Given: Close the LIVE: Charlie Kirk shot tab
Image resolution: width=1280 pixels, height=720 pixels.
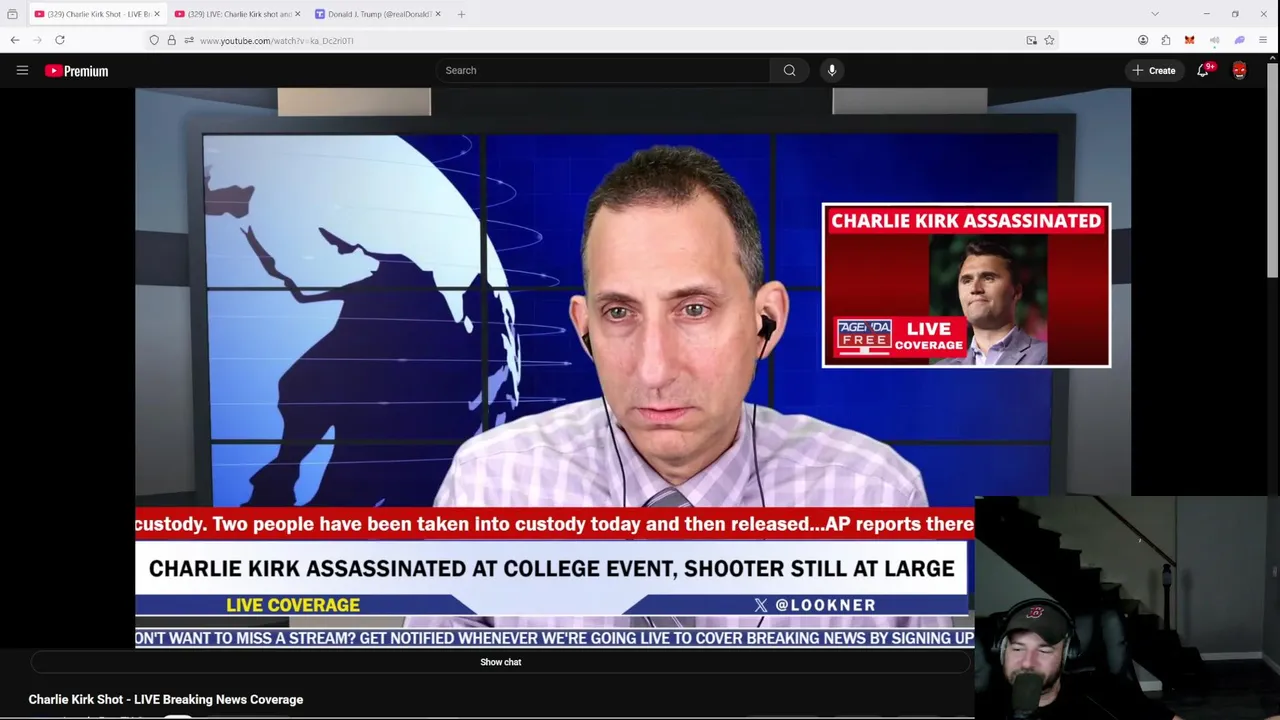Looking at the screenshot, I should tap(298, 14).
